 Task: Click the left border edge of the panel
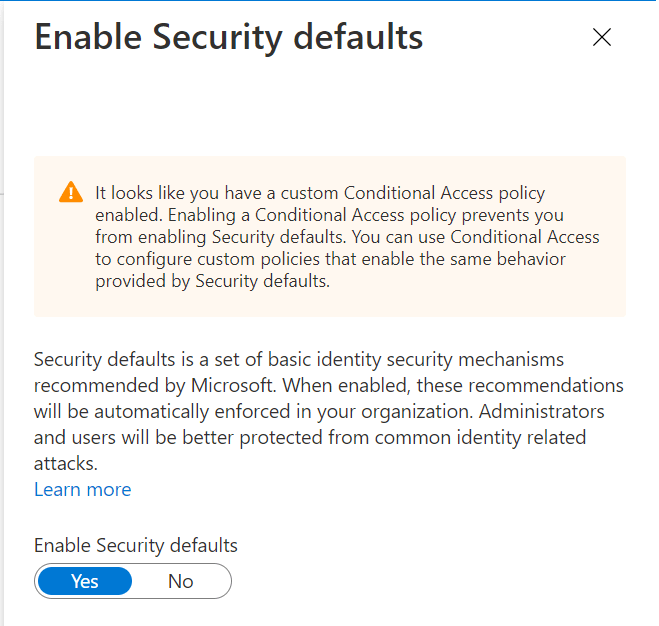tap(2, 300)
